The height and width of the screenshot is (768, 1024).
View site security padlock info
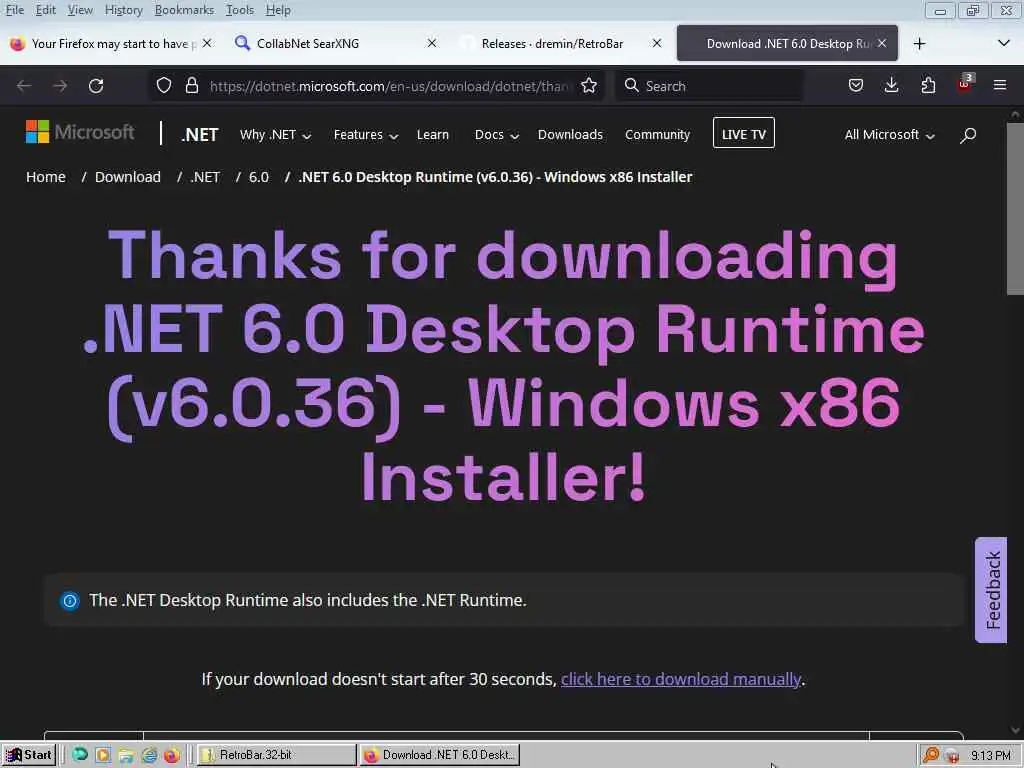(x=191, y=86)
